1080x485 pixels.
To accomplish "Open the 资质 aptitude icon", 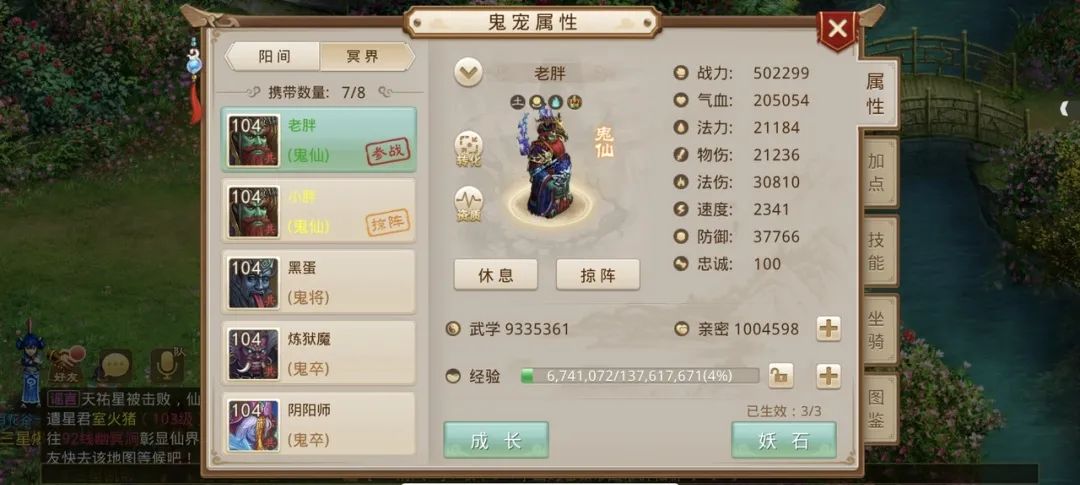I will [x=468, y=205].
